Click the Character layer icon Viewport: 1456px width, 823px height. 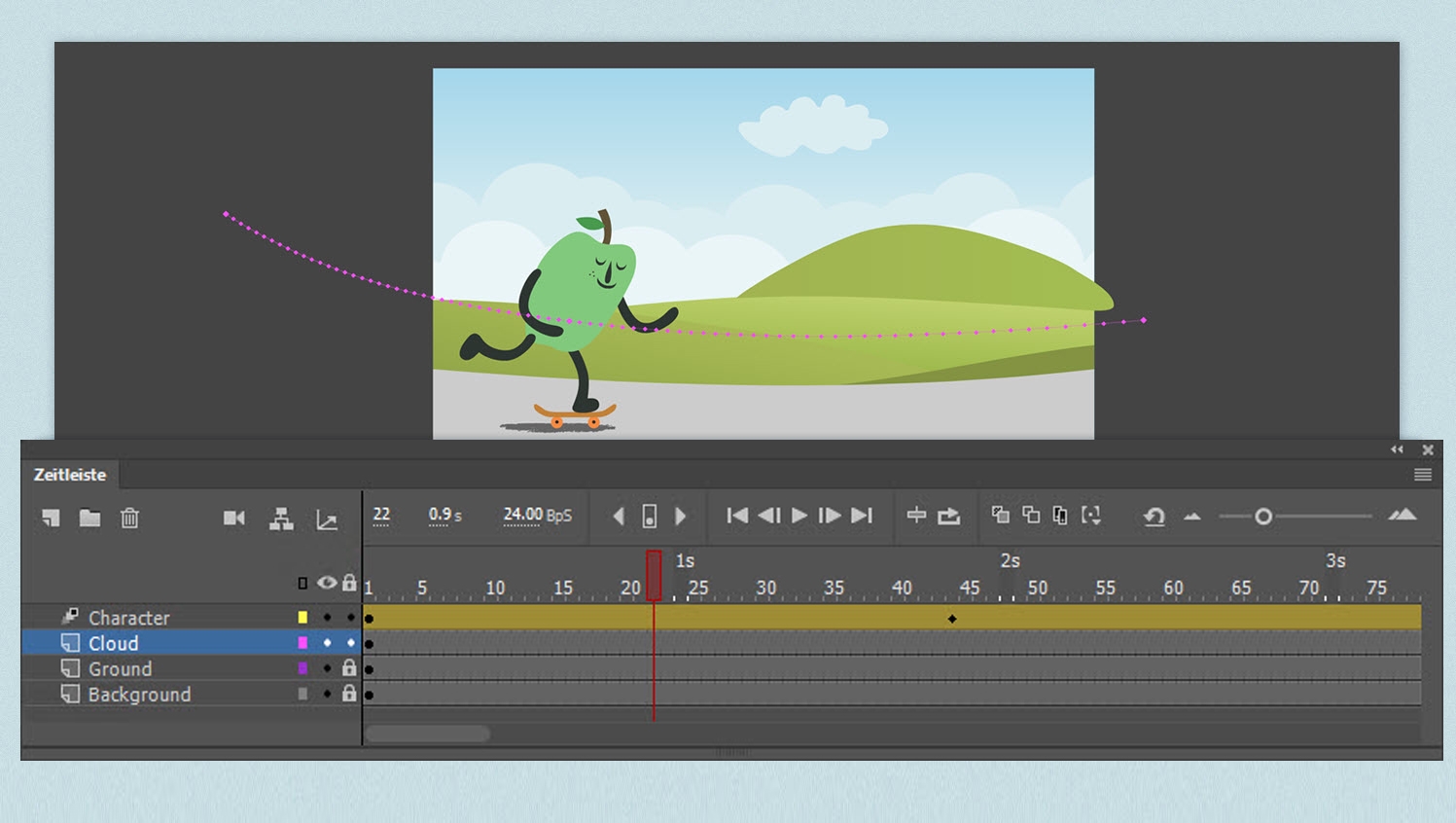tap(70, 617)
